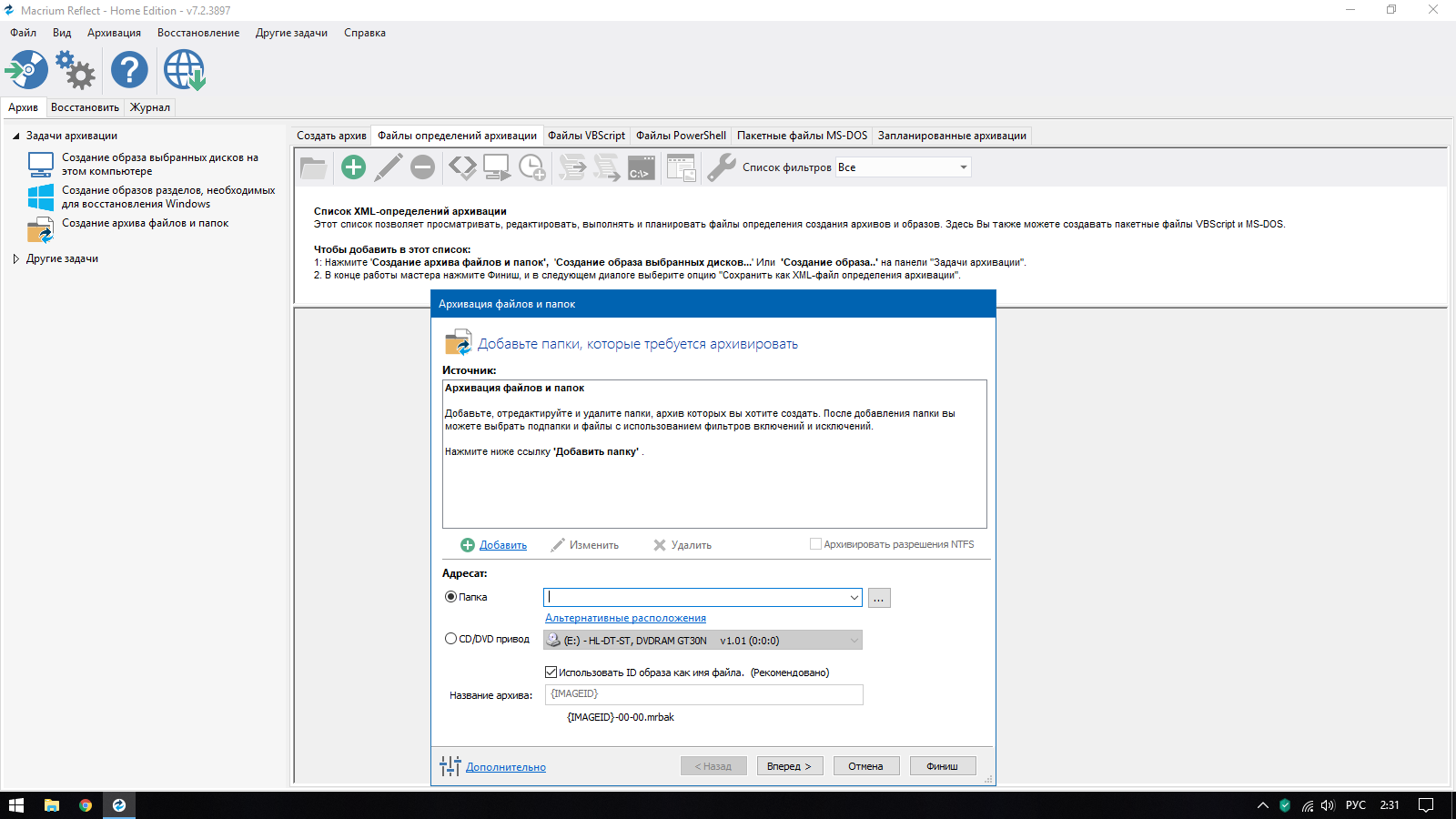Click the Advanced options sliders icon
Screen dimensions: 1456x819
pyautogui.click(x=450, y=766)
